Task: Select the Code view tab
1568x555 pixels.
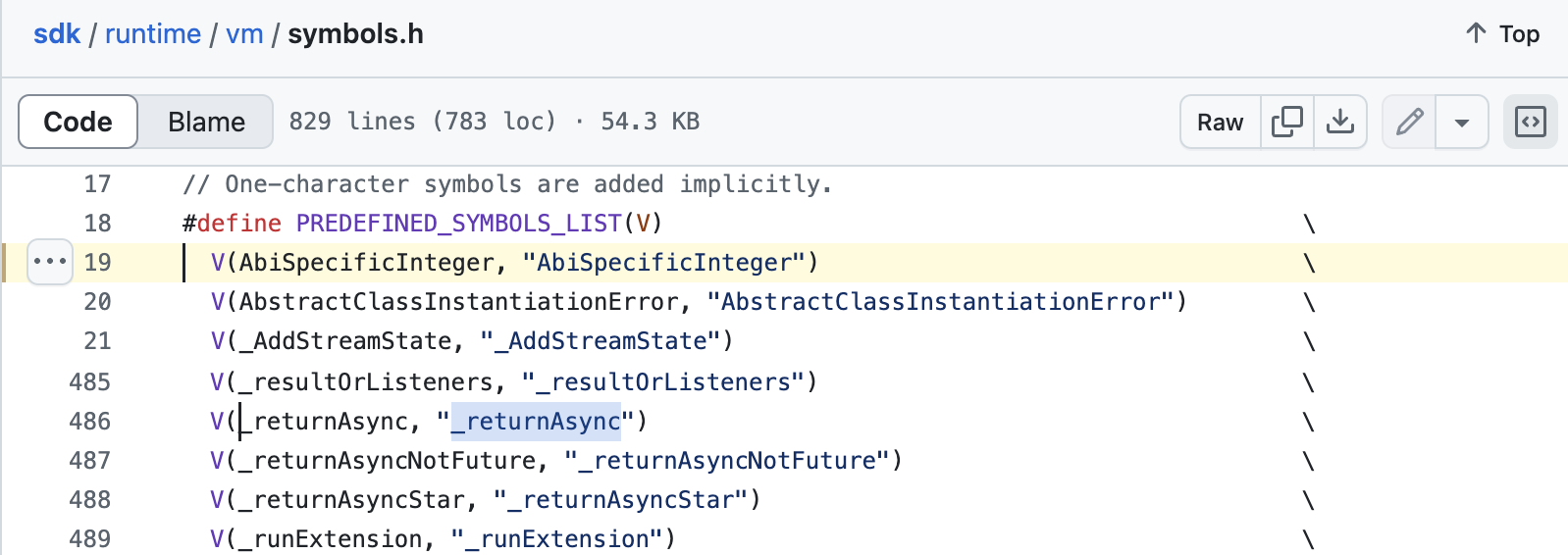Action: pyautogui.click(x=78, y=122)
